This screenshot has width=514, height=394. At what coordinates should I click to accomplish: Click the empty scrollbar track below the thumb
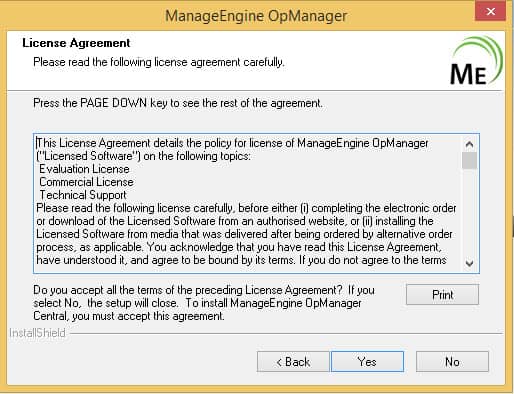(x=469, y=213)
